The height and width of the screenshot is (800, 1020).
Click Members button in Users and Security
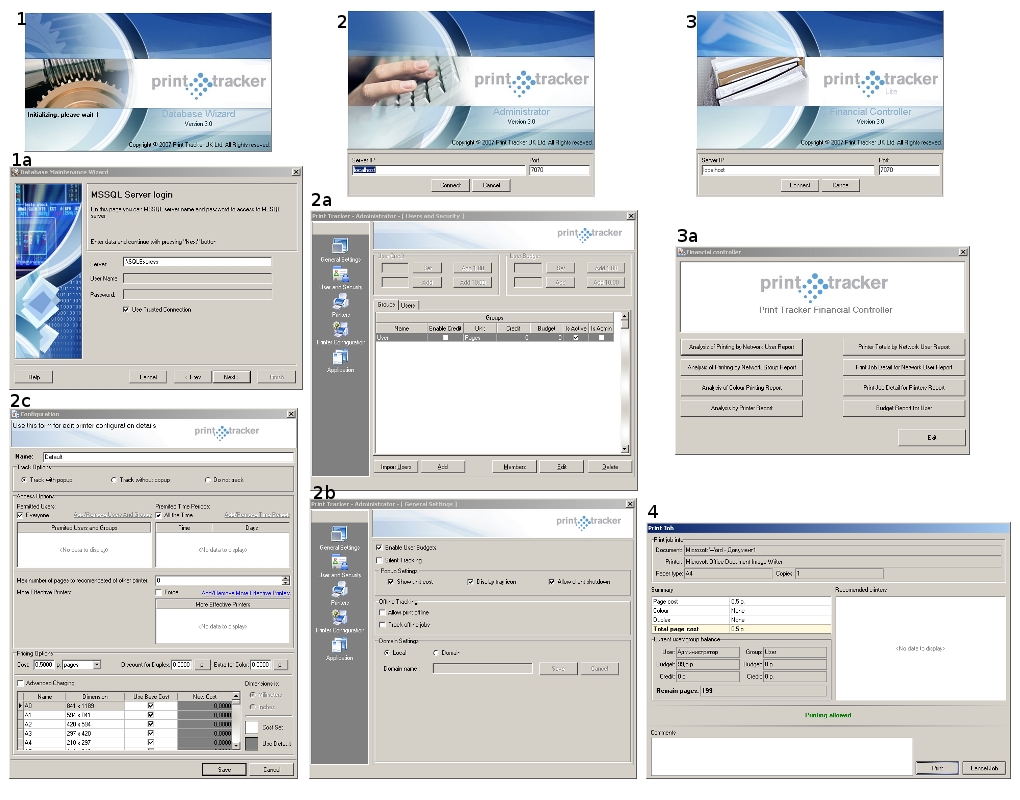(514, 466)
